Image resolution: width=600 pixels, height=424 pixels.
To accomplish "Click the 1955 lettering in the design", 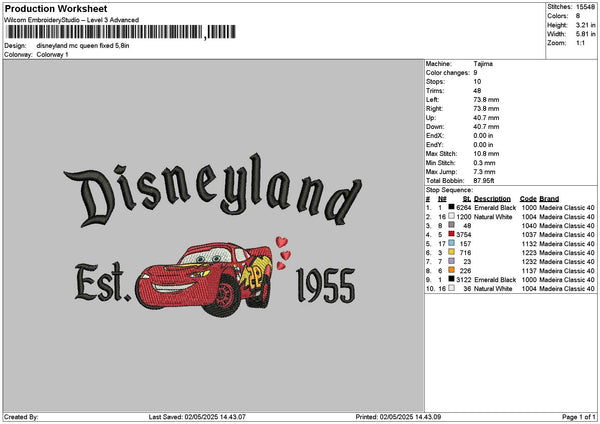I will click(326, 285).
